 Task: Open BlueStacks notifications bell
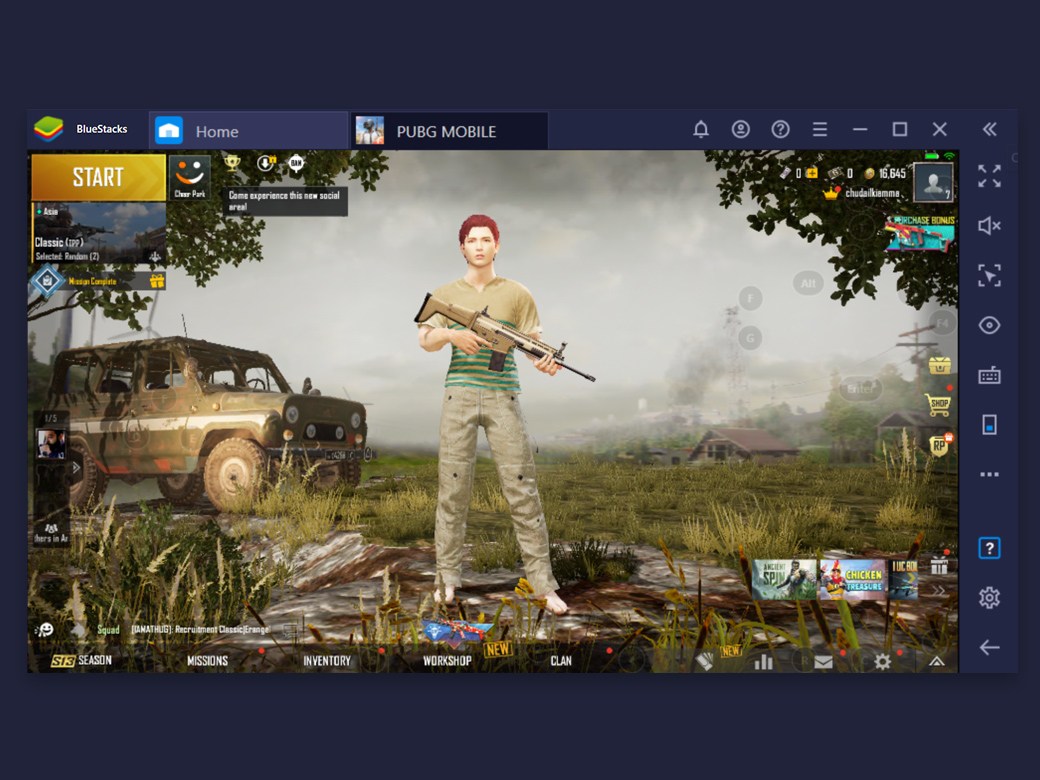[700, 129]
